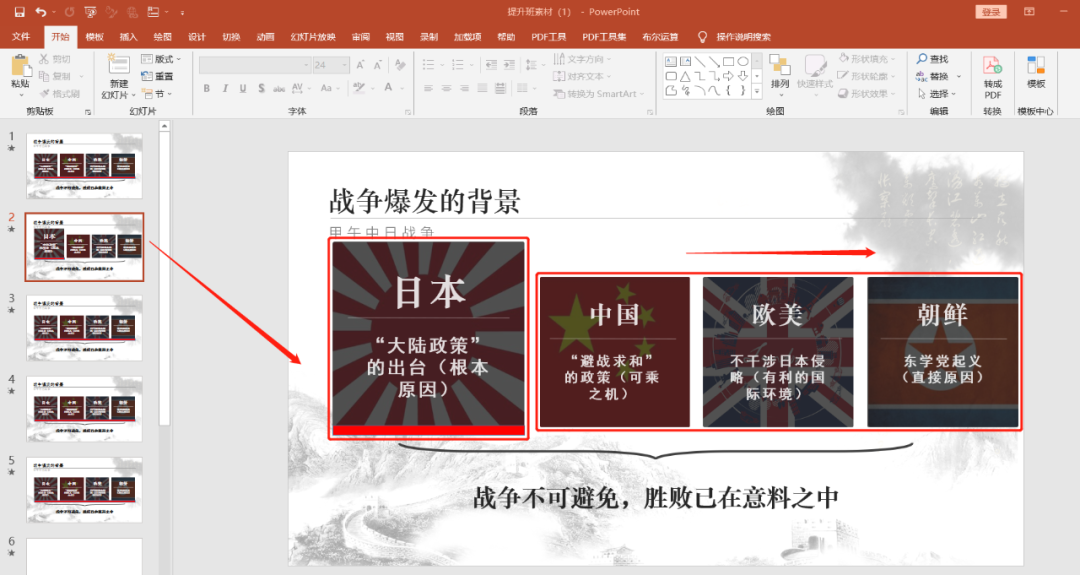Select the text box shape in shapes gallery
Screen dimensions: 1080x575
[671, 62]
